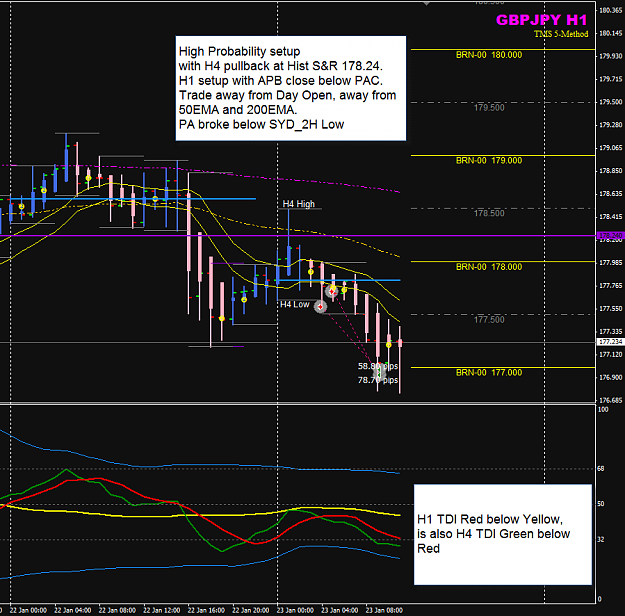Click the 22 Jan 16:00 time label
Image resolution: width=625 pixels, height=616 pixels.
pos(206,610)
